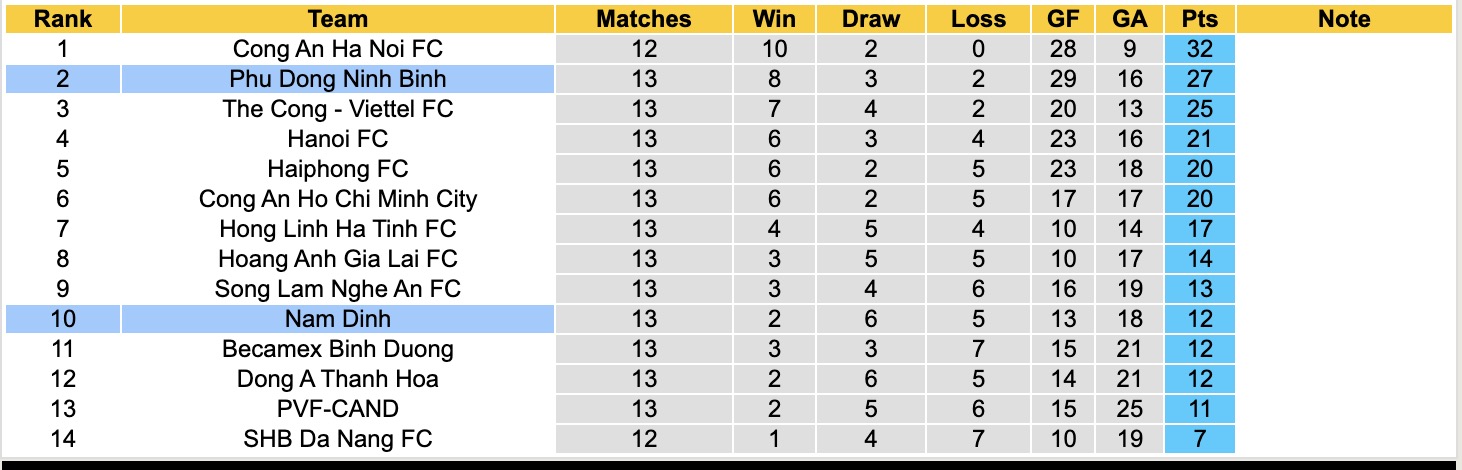The height and width of the screenshot is (470, 1462).
Task: Click SHB Da Nang FC team name
Action: (x=337, y=439)
